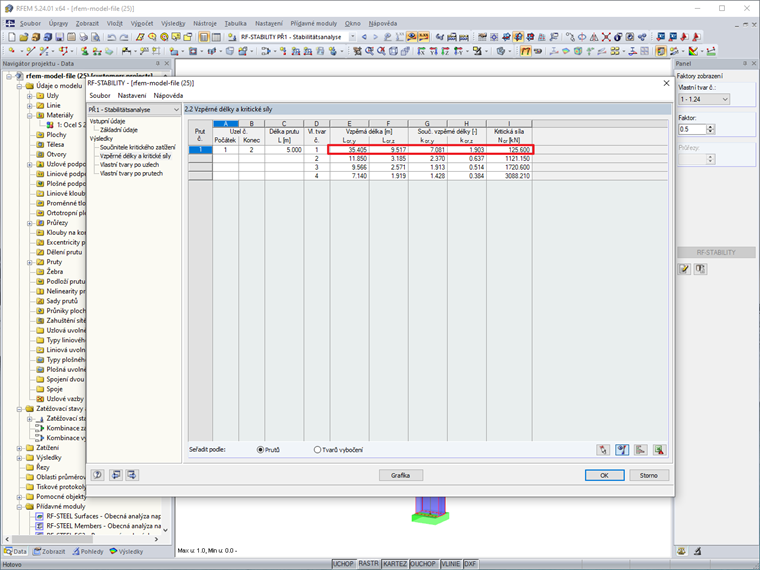The image size is (760, 570).
Task: Increase the Faktor spinner value
Action: (711, 127)
